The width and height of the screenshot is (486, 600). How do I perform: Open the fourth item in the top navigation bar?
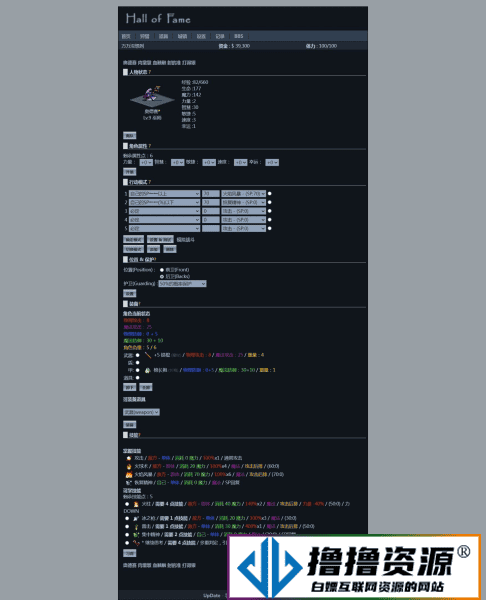(182, 36)
